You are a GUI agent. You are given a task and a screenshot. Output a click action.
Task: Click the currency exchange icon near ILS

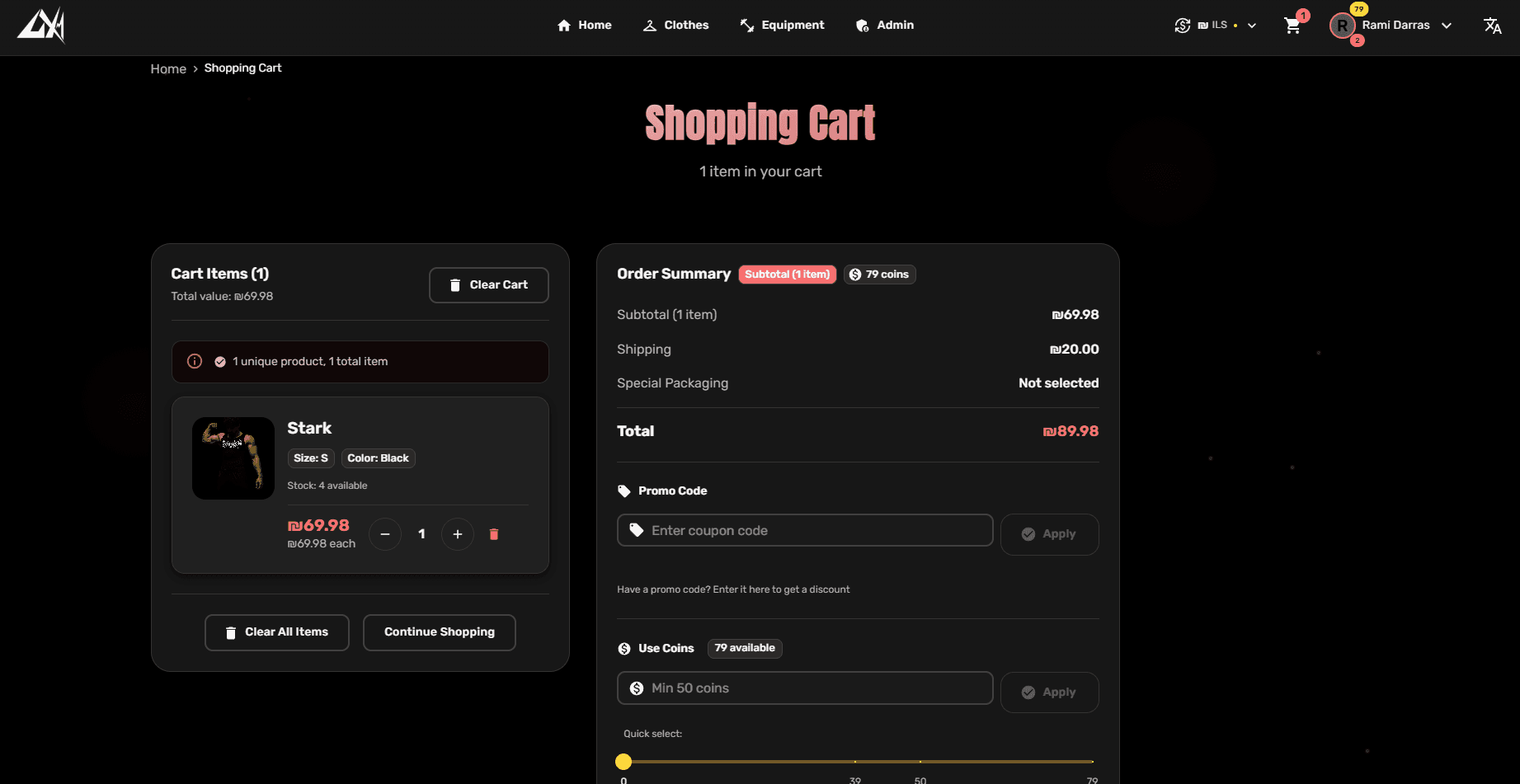point(1182,25)
